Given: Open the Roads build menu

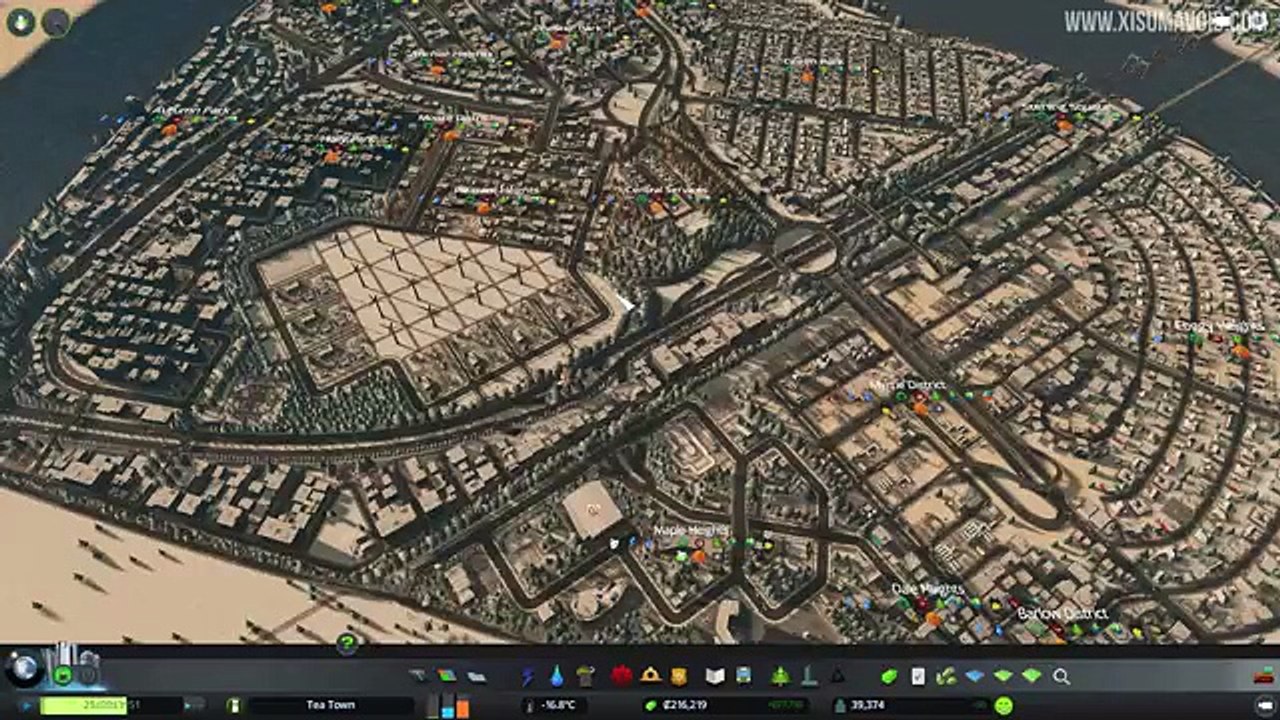Looking at the screenshot, I should [418, 677].
